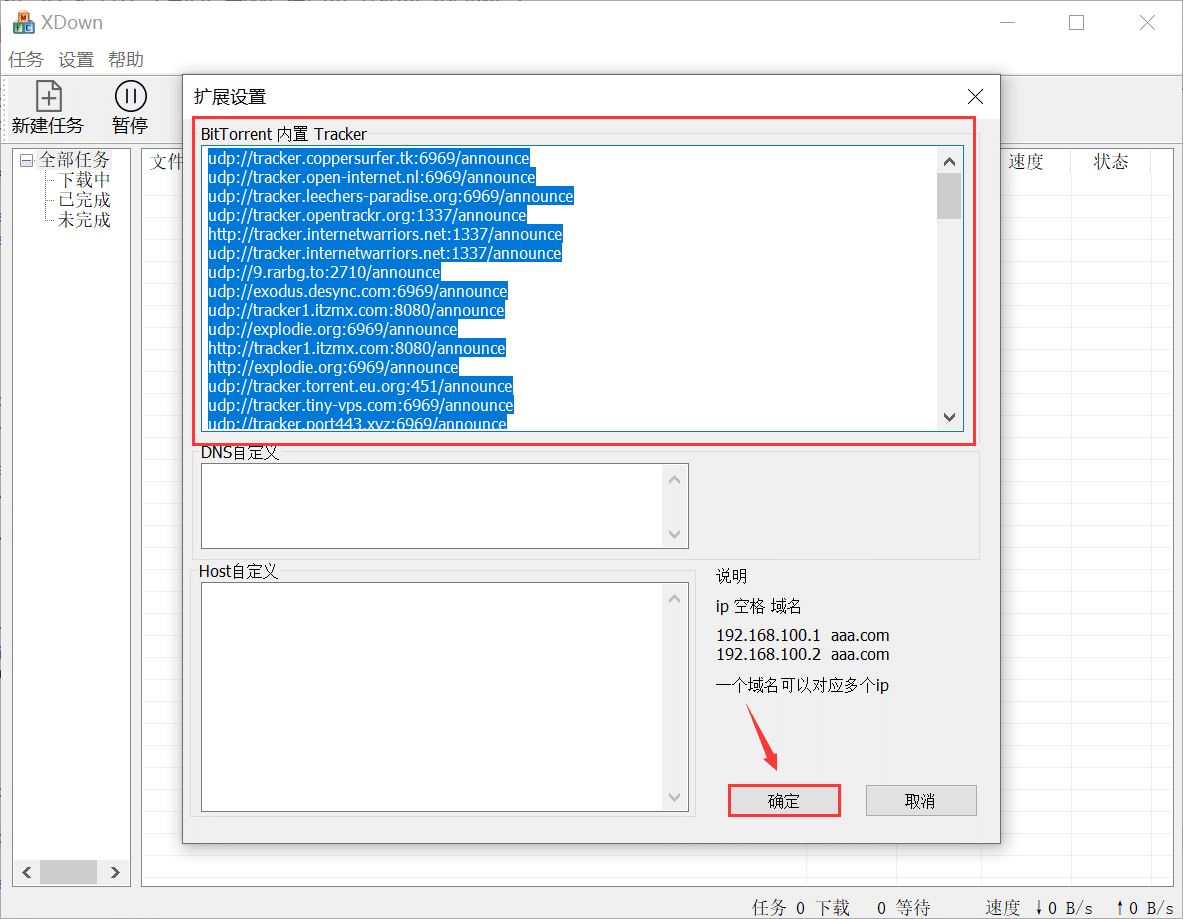Open the 任务 menu

(x=25, y=59)
